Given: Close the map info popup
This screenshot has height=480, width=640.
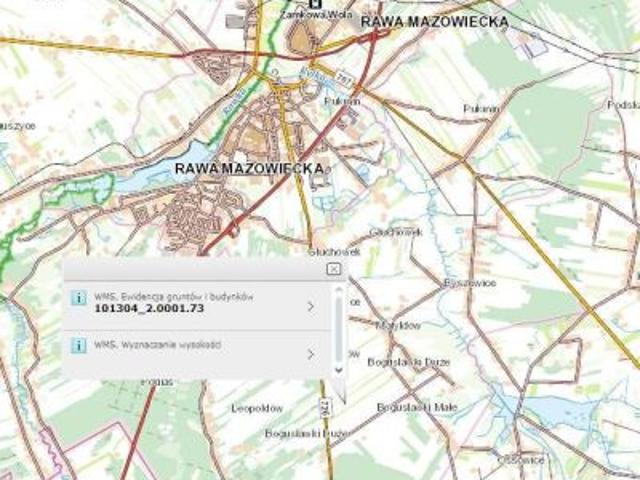Looking at the screenshot, I should pyautogui.click(x=333, y=269).
